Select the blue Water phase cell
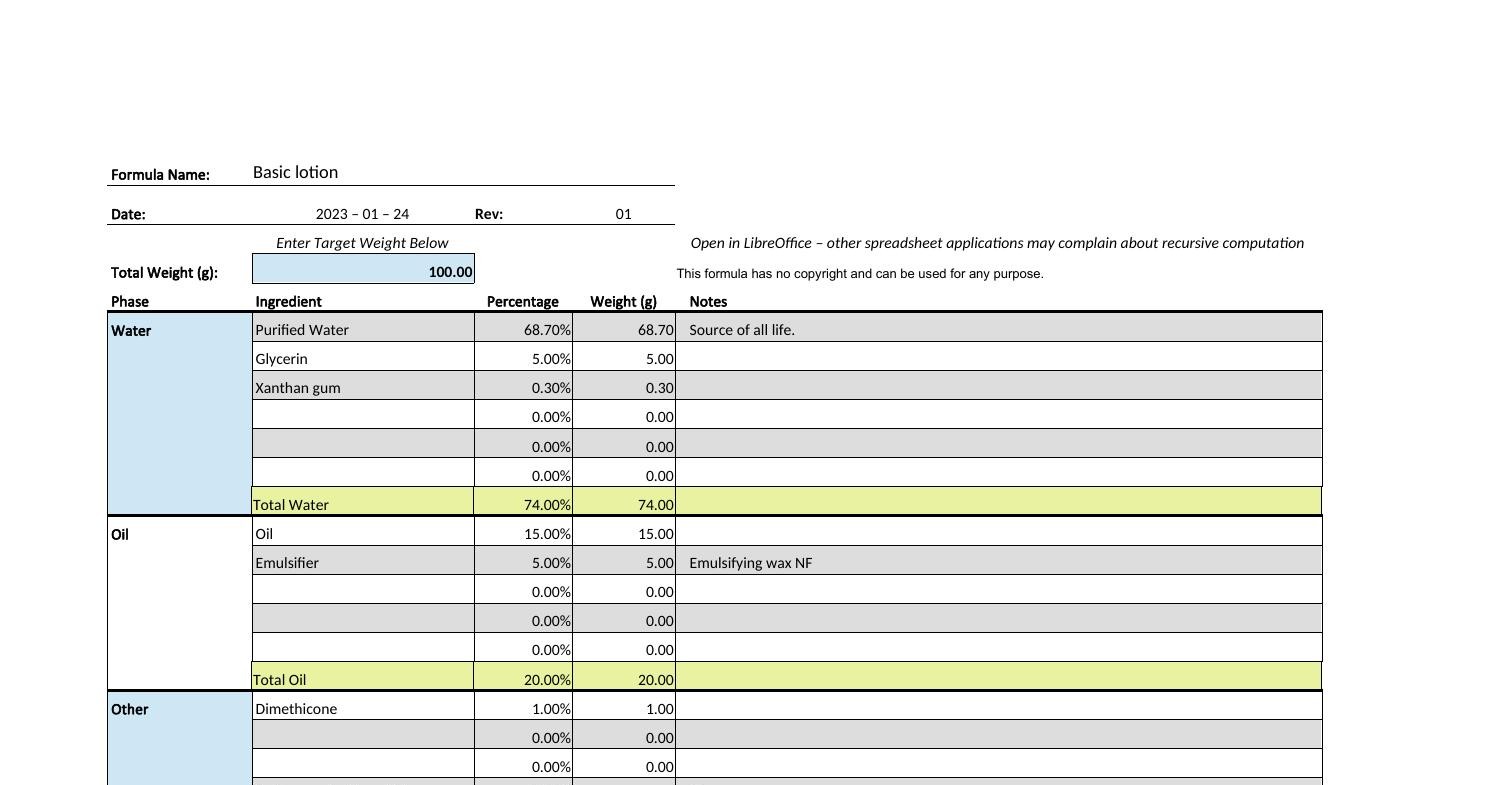The image size is (1500, 785). [x=180, y=412]
